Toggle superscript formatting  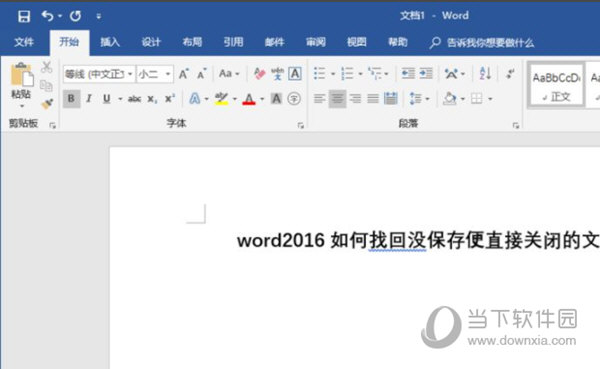point(170,99)
